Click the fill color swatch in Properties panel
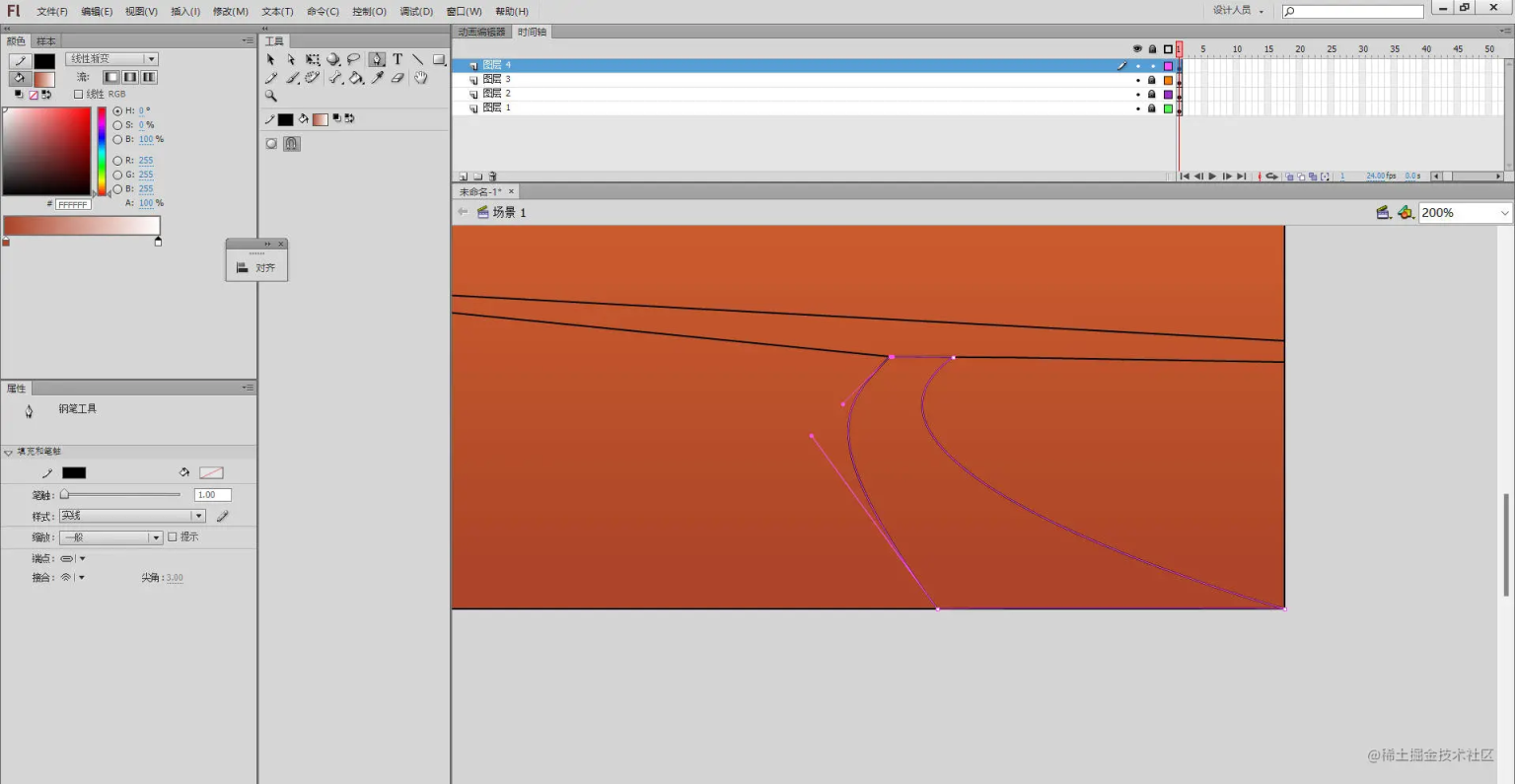This screenshot has width=1515, height=784. pyautogui.click(x=211, y=473)
